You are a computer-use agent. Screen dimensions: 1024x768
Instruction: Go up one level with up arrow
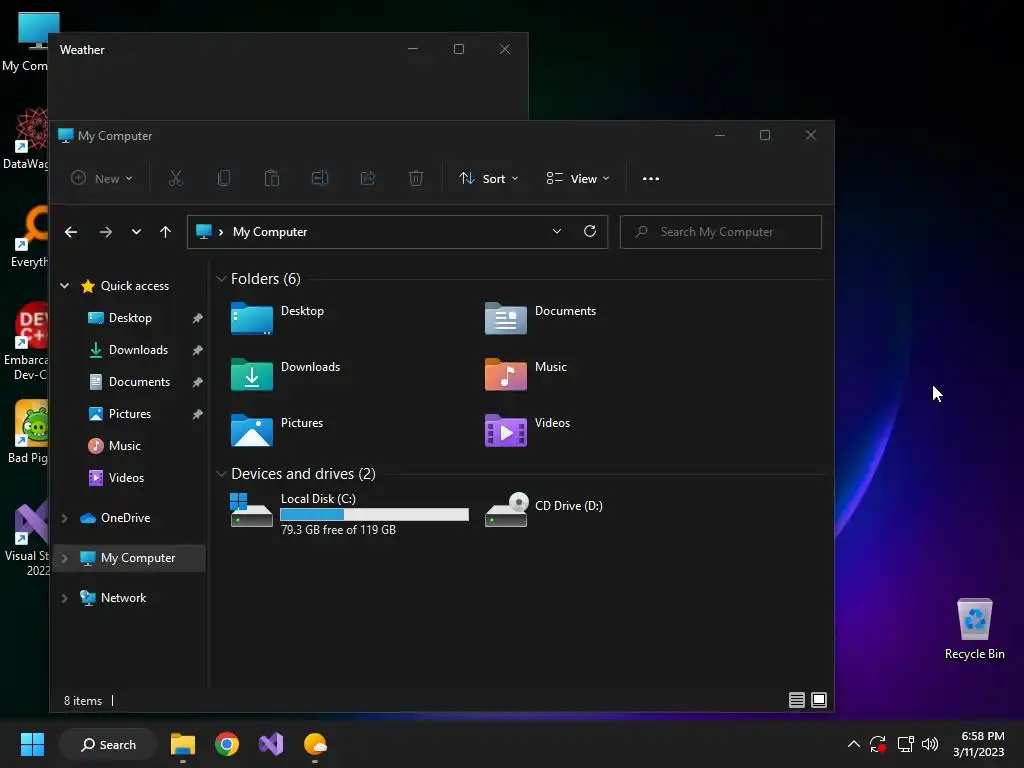pos(165,232)
